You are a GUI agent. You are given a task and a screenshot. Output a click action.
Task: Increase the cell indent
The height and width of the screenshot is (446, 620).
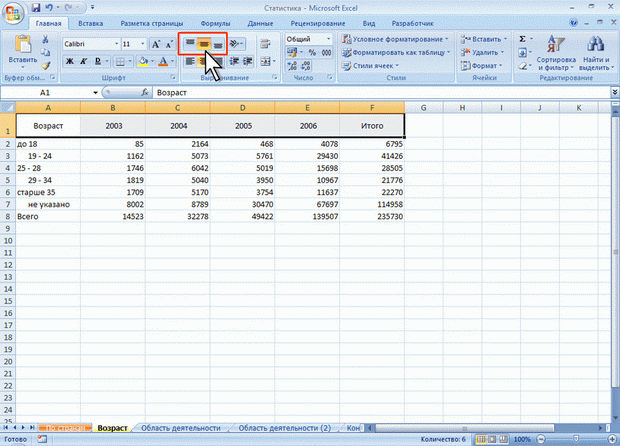pyautogui.click(x=248, y=61)
